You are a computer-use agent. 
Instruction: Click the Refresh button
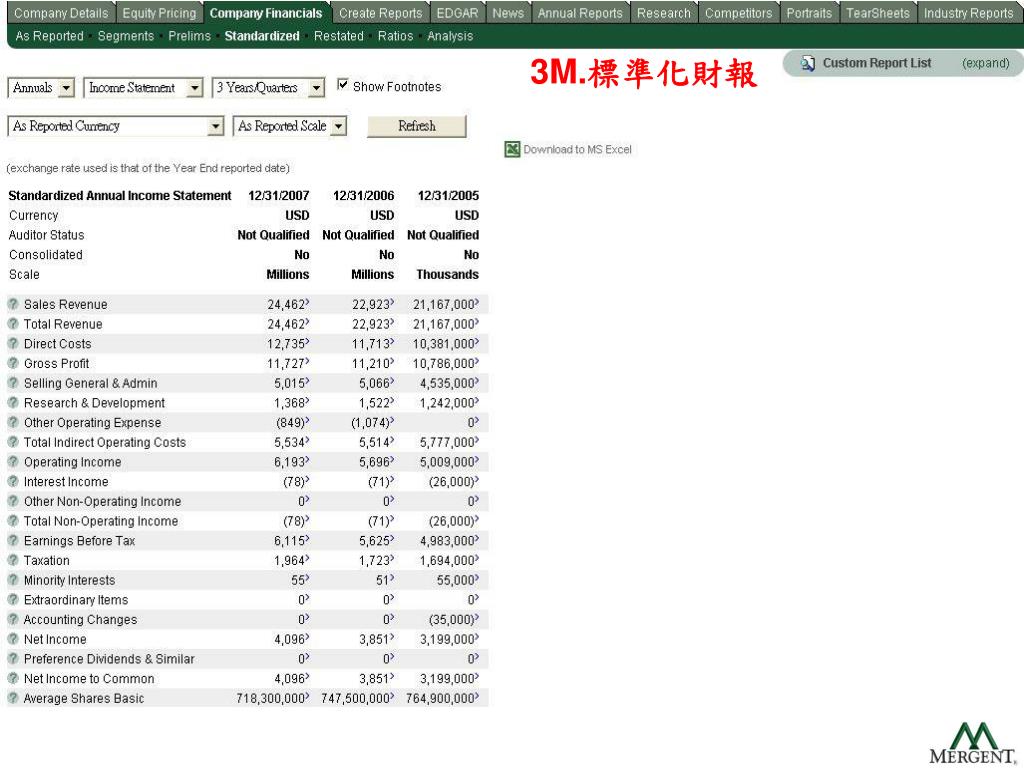[x=417, y=126]
